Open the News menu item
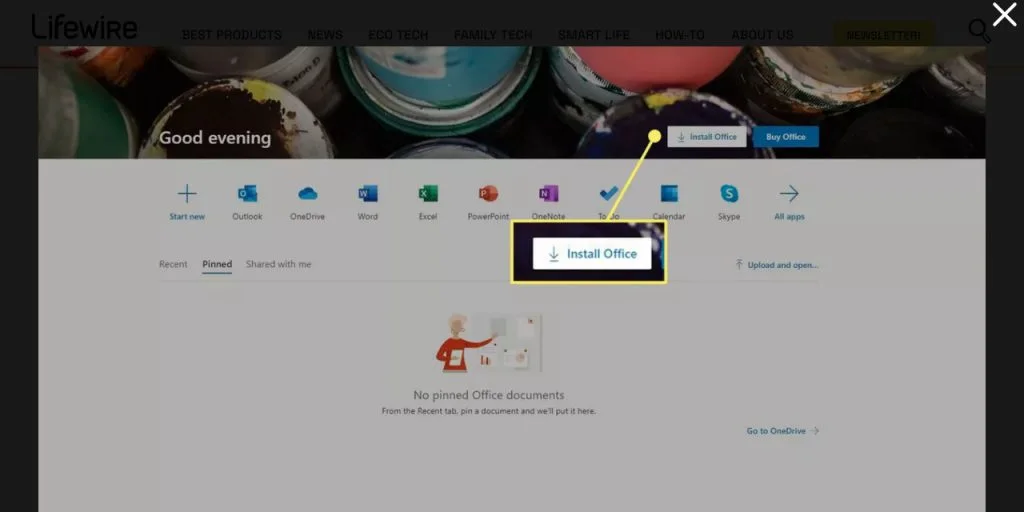 (x=325, y=35)
